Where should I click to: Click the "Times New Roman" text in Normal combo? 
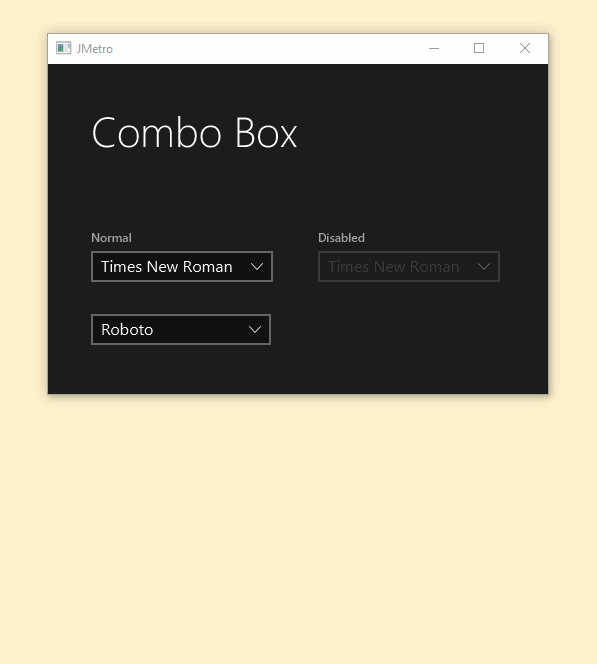click(x=166, y=267)
